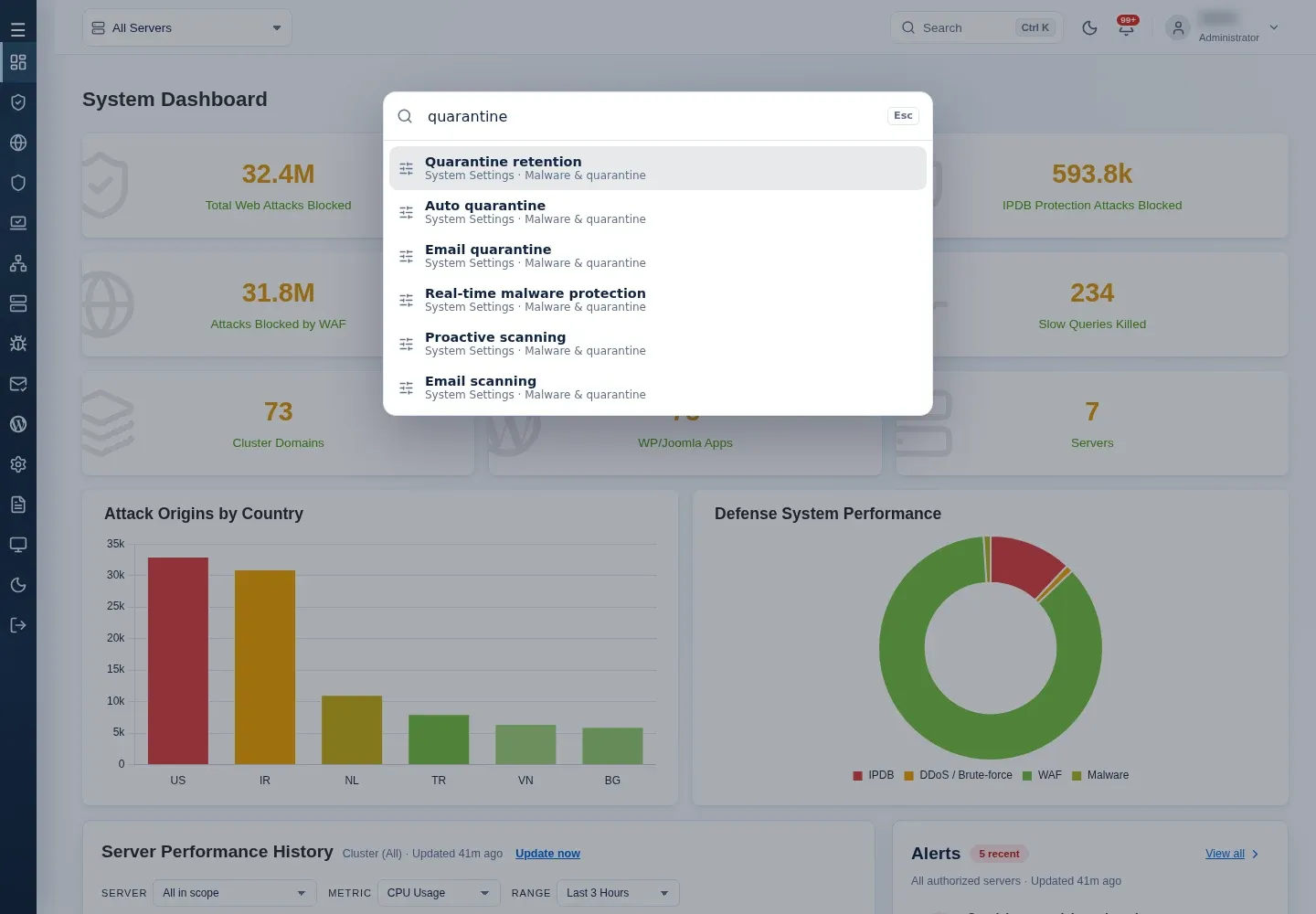Image resolution: width=1316 pixels, height=914 pixels.
Task: Expand the Administrator account menu chevron
Action: click(1274, 27)
